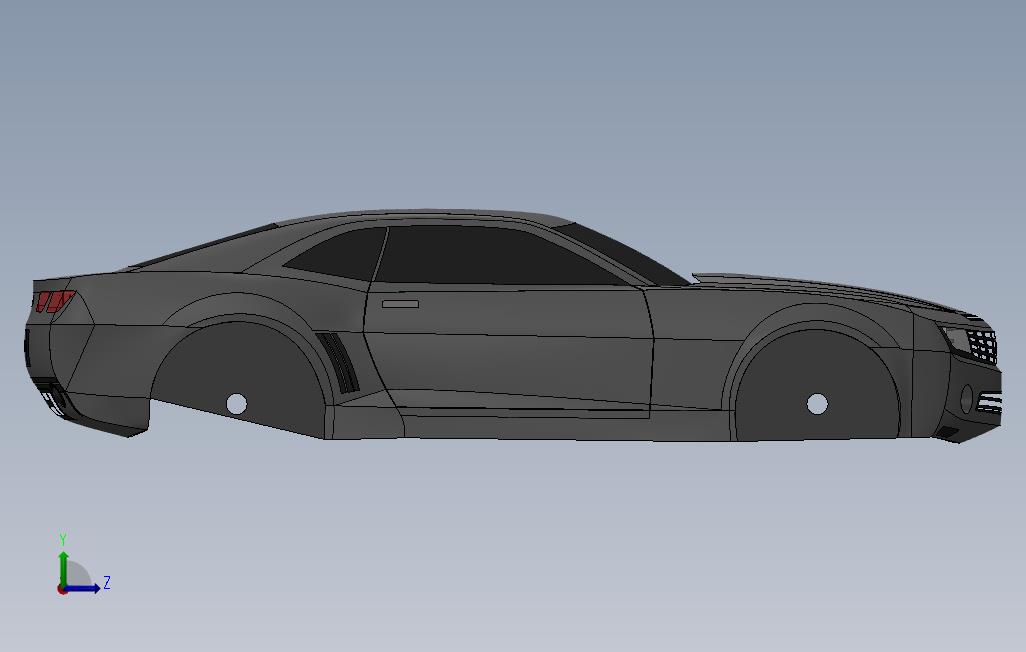
Task: Select the rear wheel hub hole
Action: [236, 404]
